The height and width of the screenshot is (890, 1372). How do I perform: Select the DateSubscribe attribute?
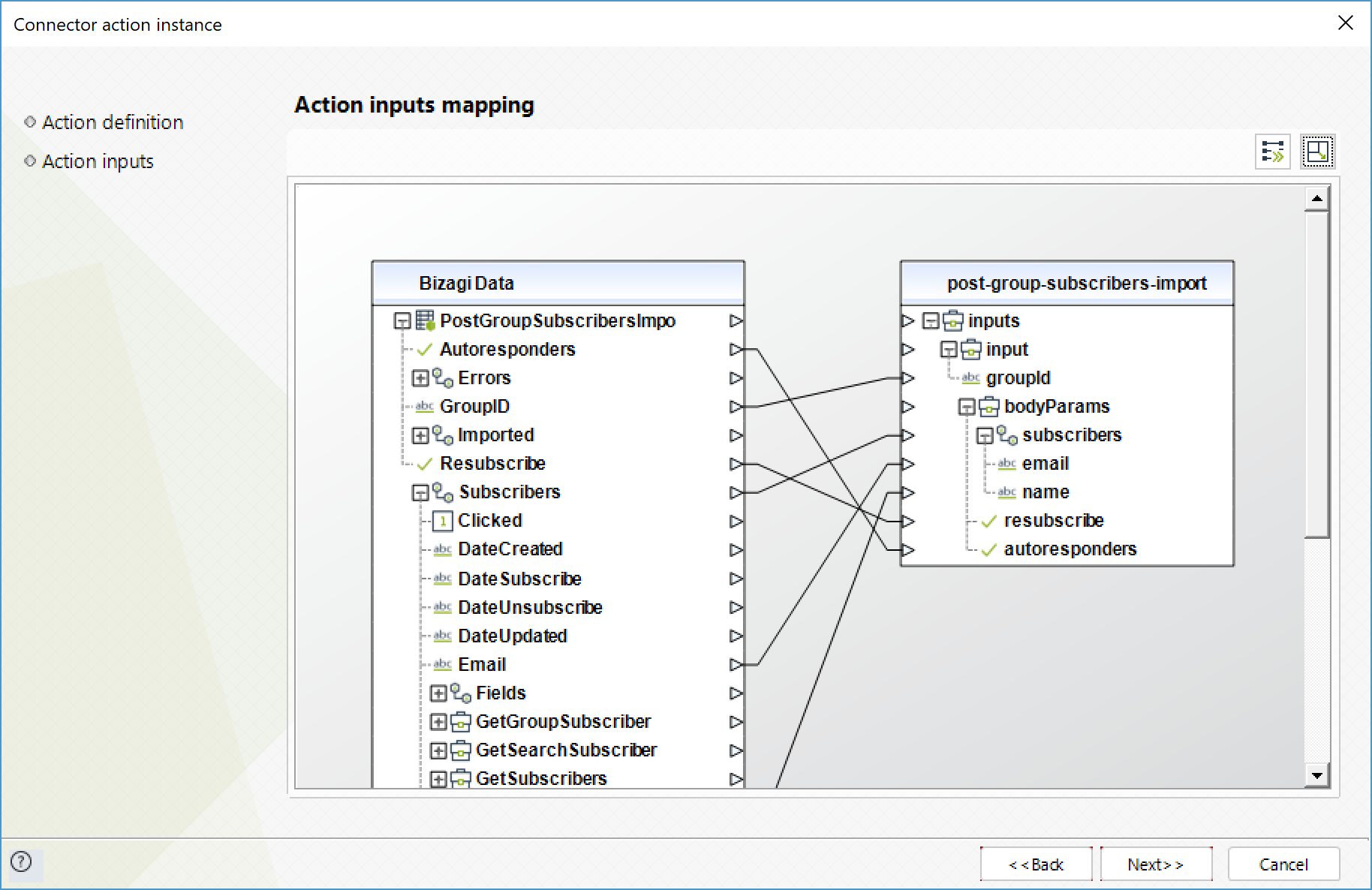(x=519, y=579)
